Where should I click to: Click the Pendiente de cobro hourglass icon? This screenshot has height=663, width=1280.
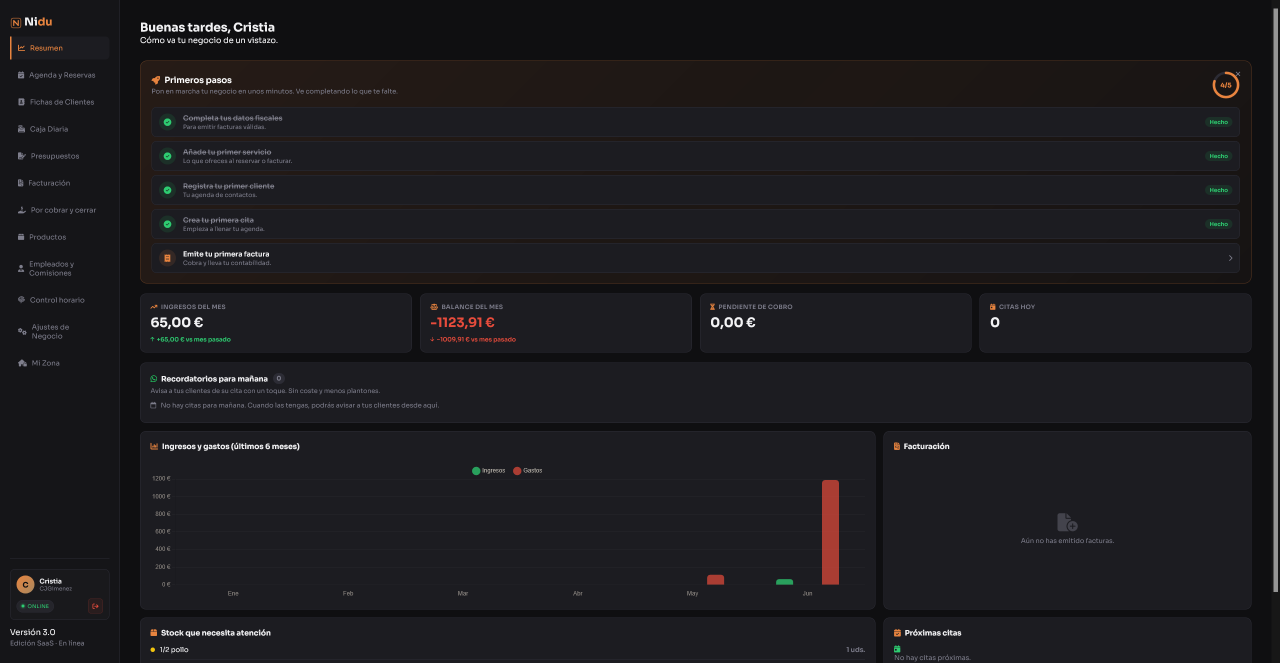tap(713, 307)
